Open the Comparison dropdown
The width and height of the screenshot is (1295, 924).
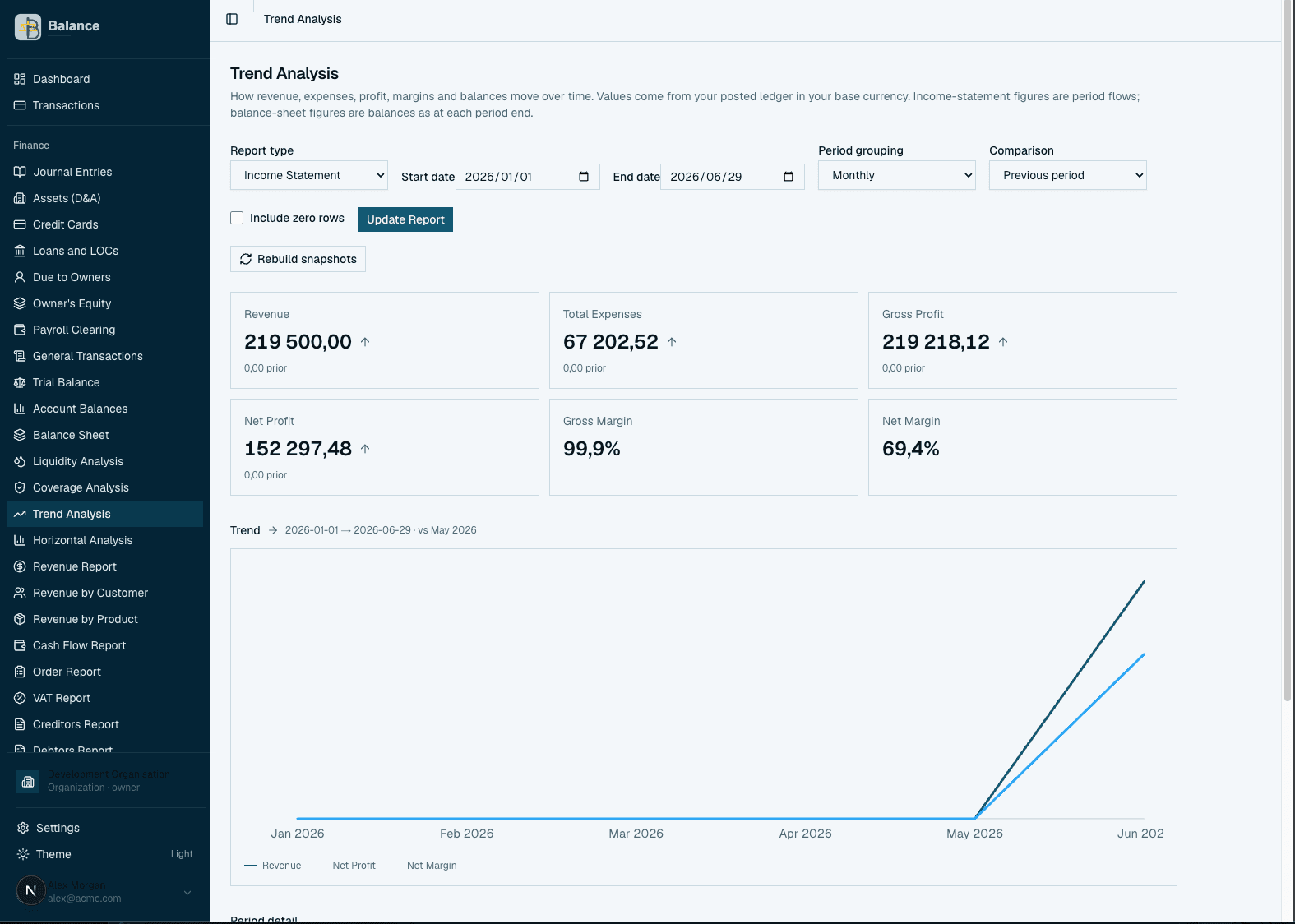click(1068, 175)
